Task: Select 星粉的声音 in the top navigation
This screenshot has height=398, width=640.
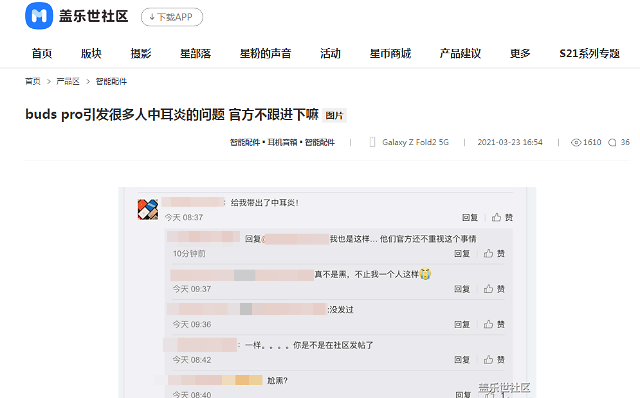Action: (265, 53)
